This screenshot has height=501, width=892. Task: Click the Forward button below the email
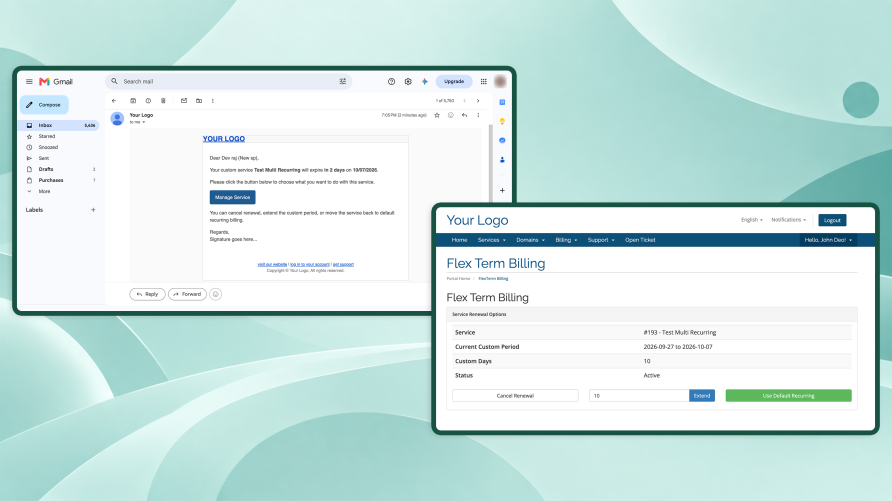click(x=187, y=294)
